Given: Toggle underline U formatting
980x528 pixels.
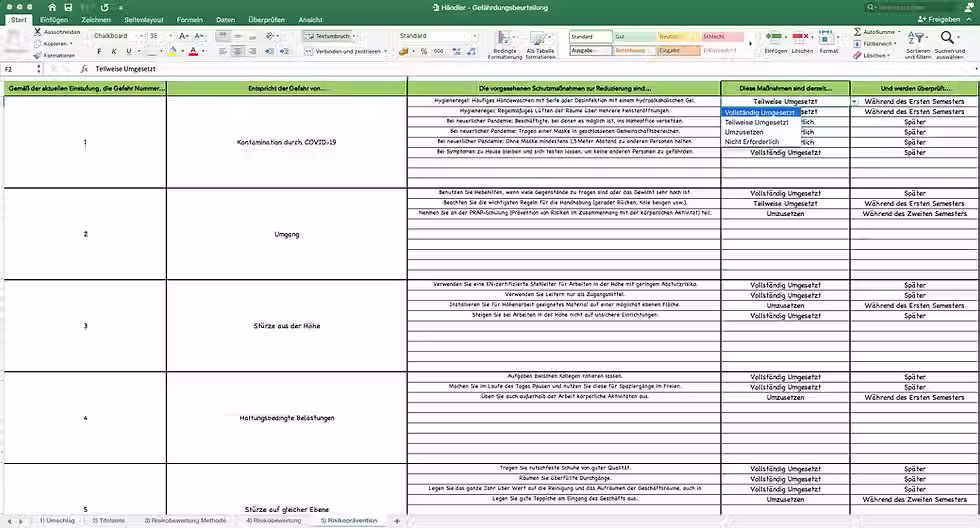Looking at the screenshot, I should tap(129, 51).
